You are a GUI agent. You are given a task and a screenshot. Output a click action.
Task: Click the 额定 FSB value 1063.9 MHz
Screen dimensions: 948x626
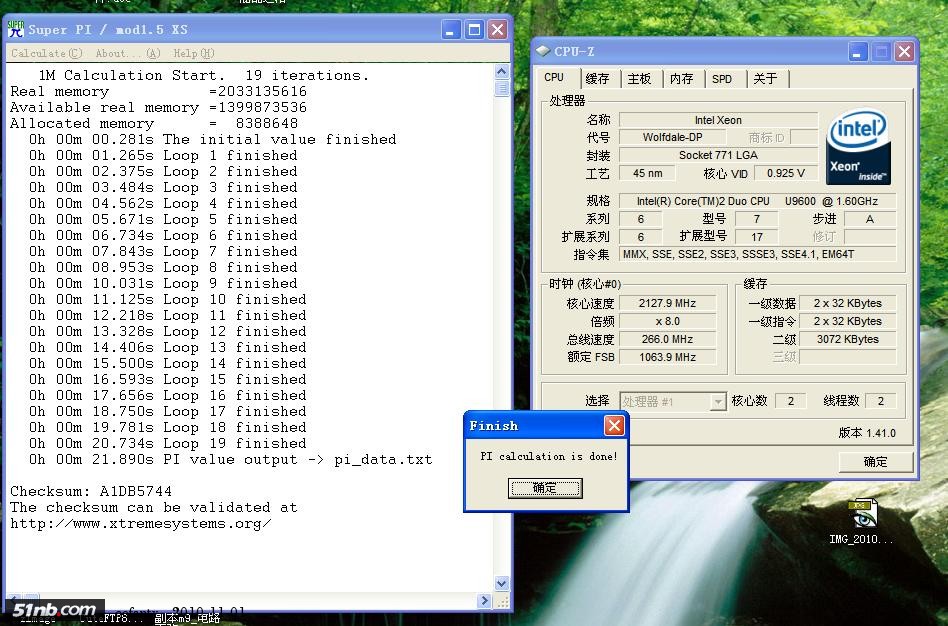(x=667, y=357)
